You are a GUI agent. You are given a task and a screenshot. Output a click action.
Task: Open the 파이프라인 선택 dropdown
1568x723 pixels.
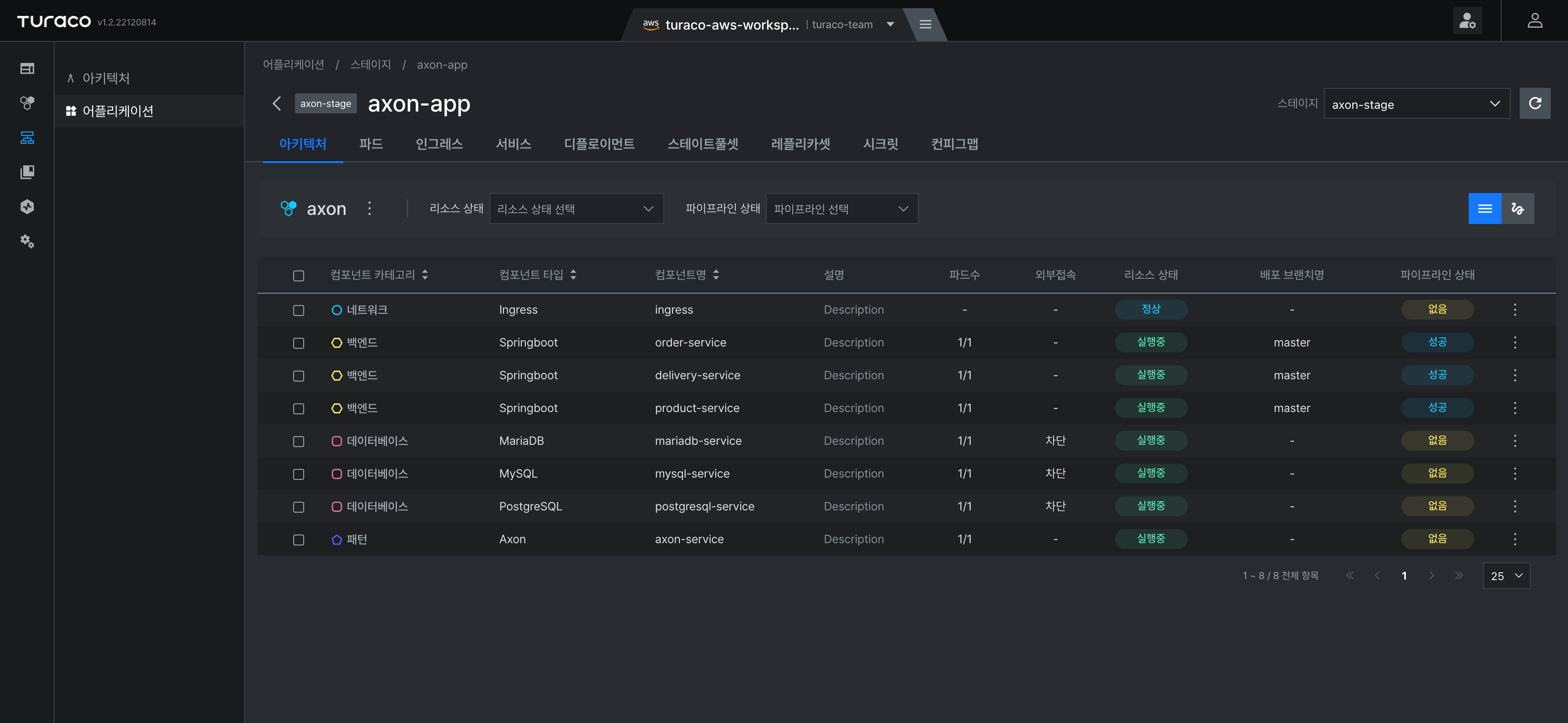coord(841,209)
